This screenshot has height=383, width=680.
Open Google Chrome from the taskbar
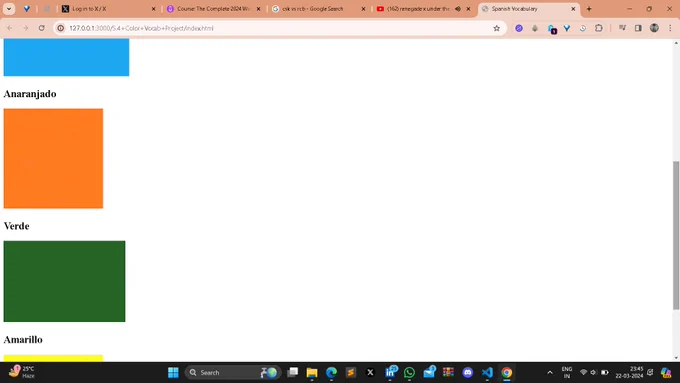507,372
